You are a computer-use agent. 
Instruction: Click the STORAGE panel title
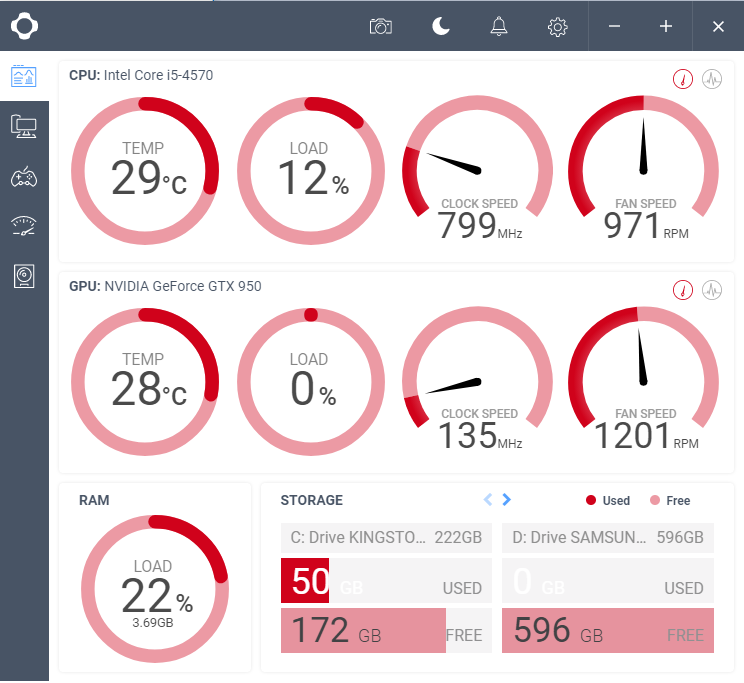[x=312, y=500]
